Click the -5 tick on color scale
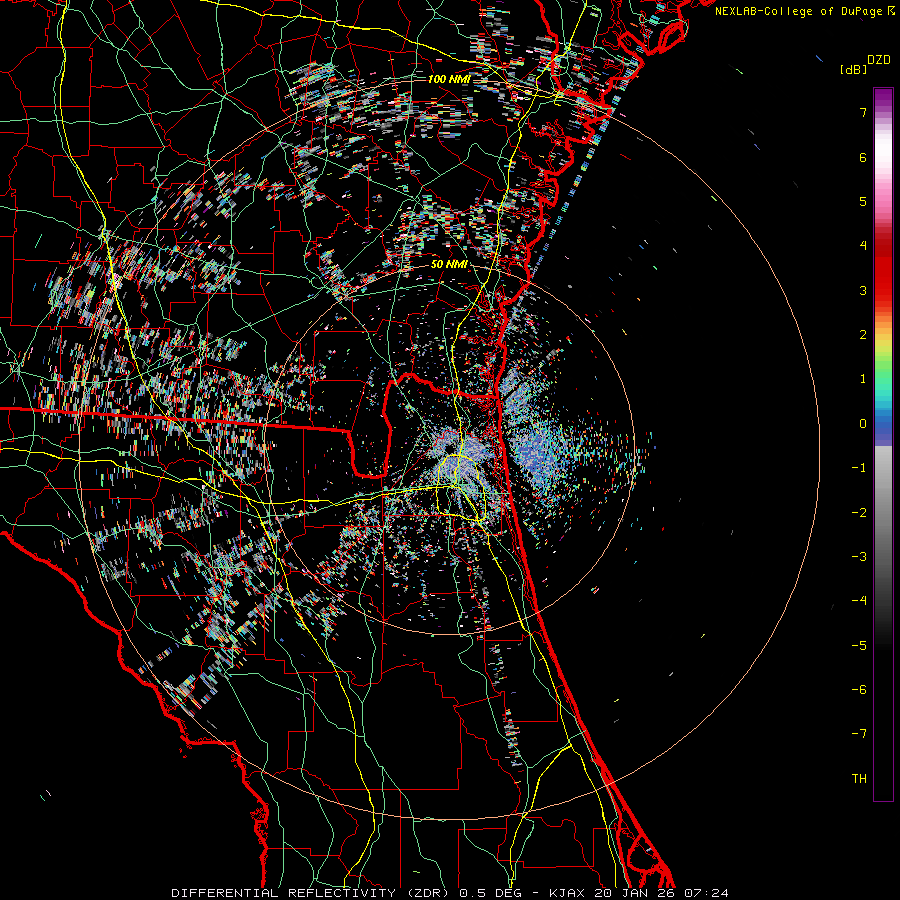Screen dimensions: 900x900 859,646
